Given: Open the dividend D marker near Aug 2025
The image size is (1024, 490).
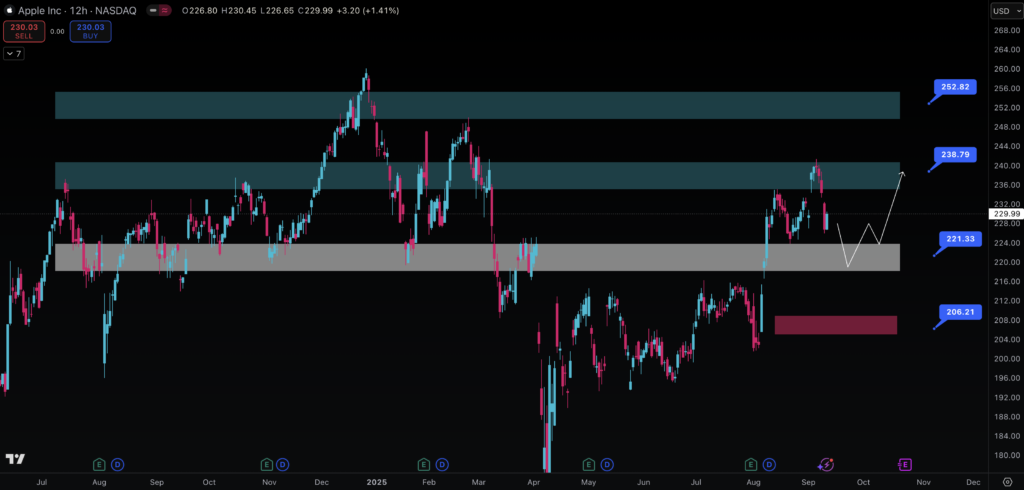Looking at the screenshot, I should point(769,465).
